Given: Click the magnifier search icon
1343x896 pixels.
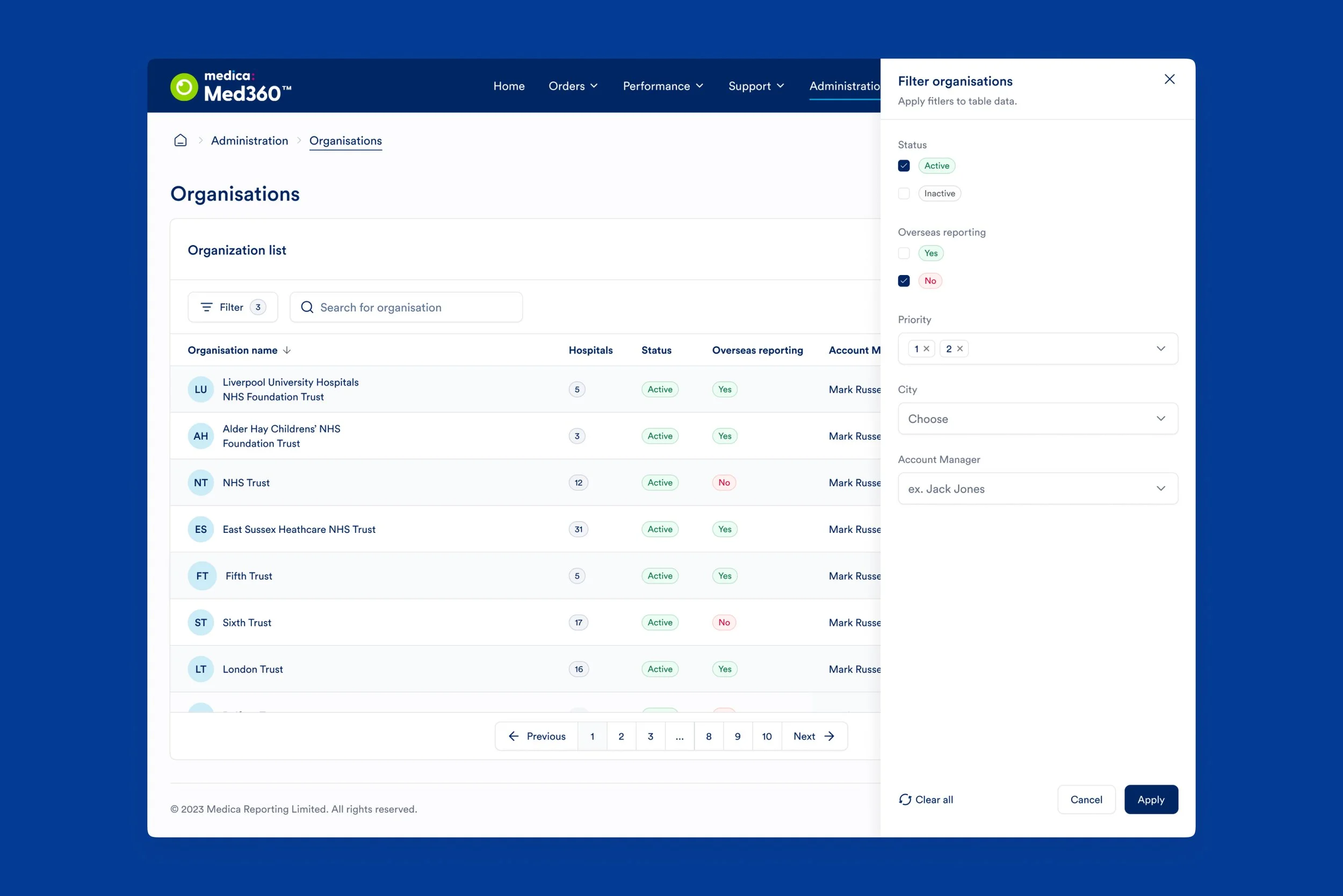Looking at the screenshot, I should pyautogui.click(x=307, y=307).
